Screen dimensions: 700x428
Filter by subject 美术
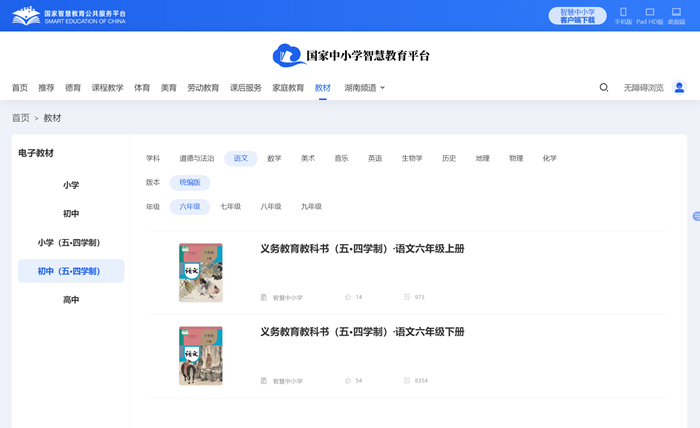click(308, 158)
